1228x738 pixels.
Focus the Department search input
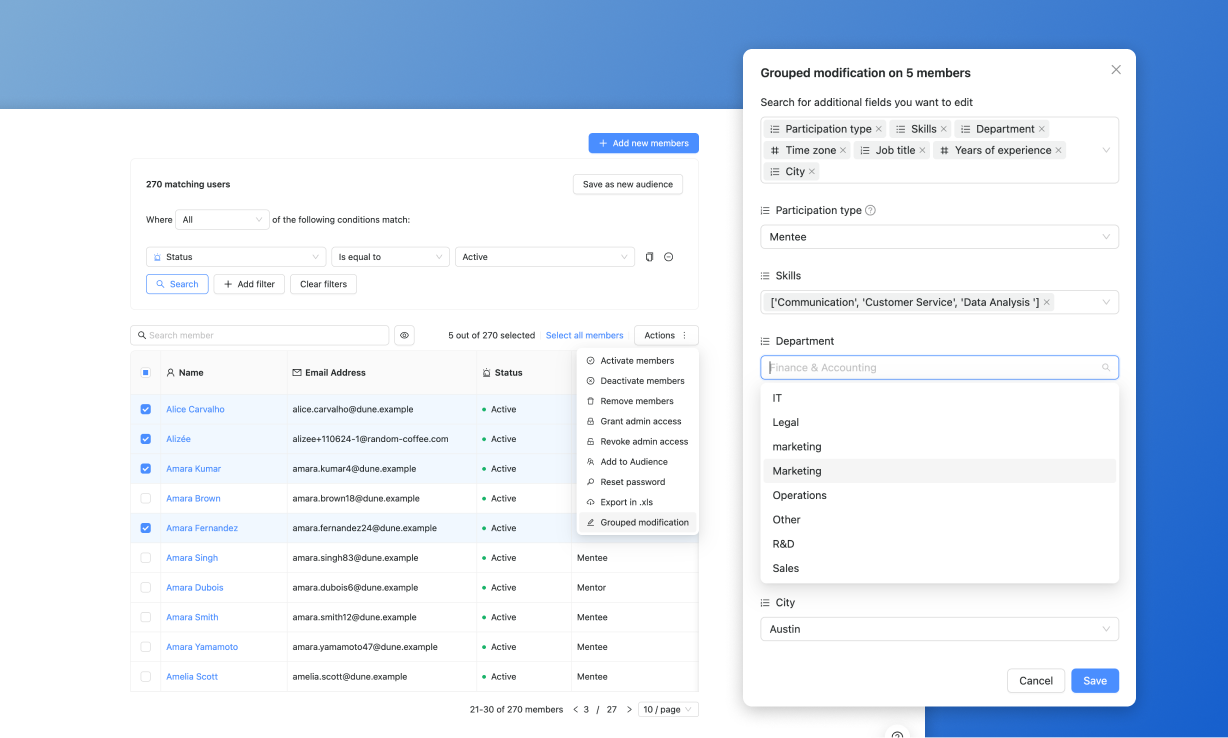939,368
